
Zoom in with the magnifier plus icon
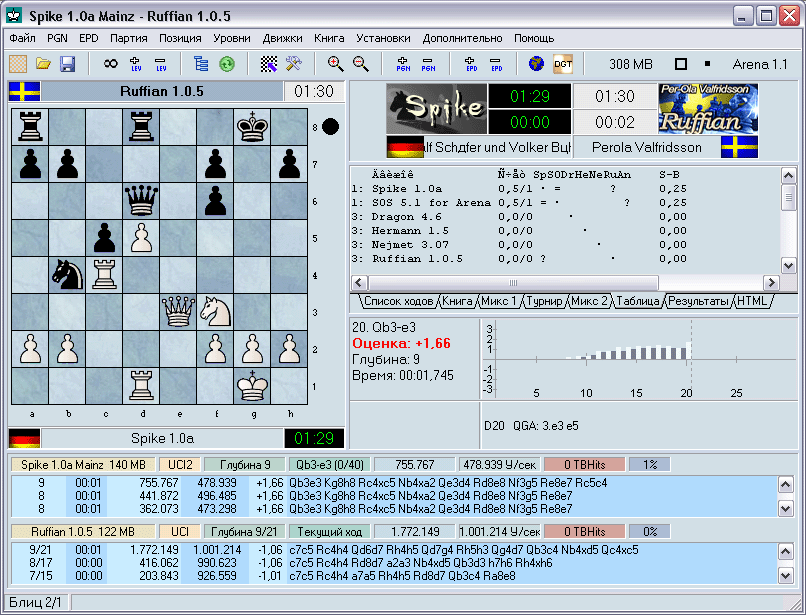336,64
